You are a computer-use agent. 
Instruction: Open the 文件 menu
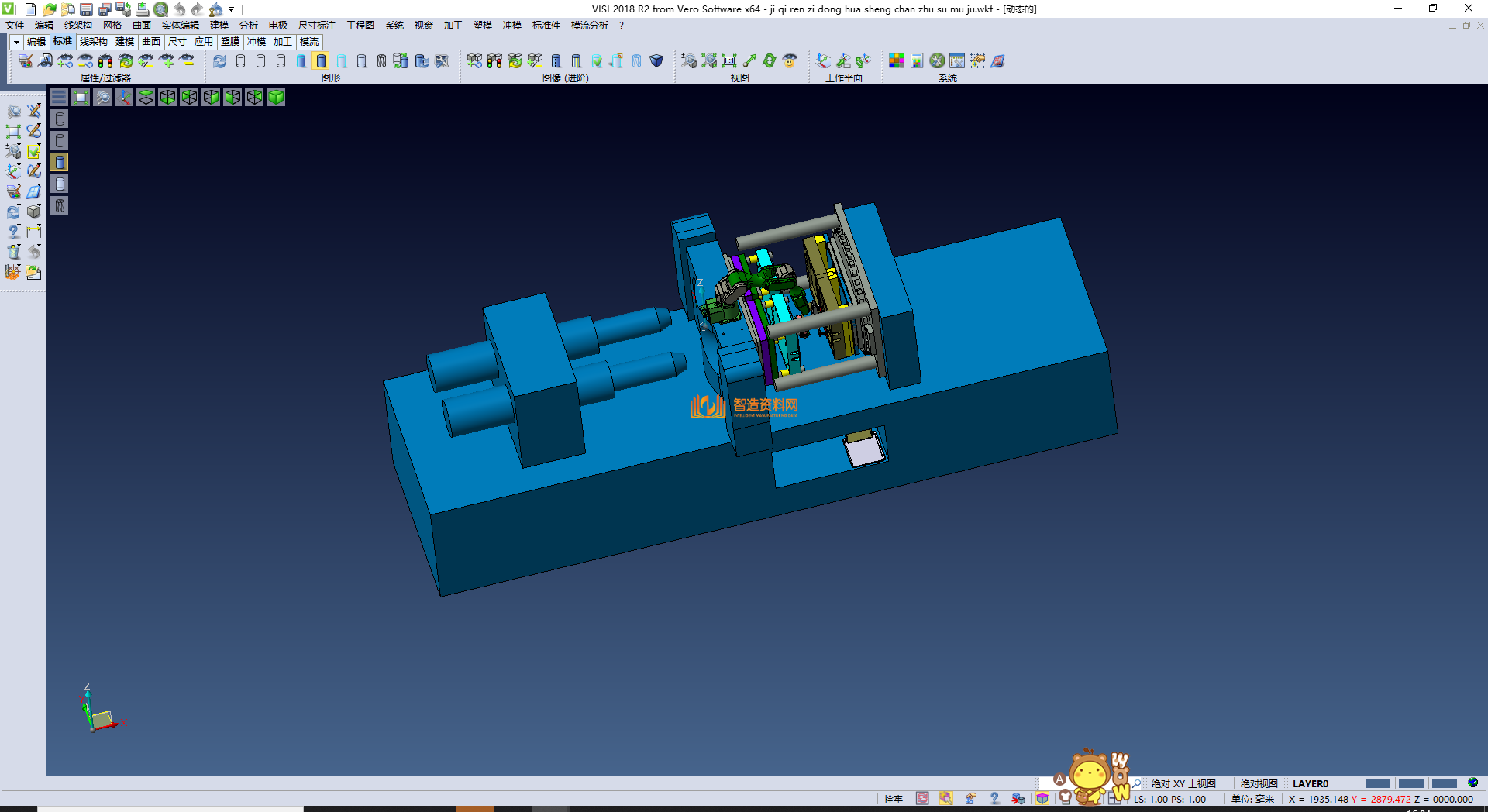15,26
